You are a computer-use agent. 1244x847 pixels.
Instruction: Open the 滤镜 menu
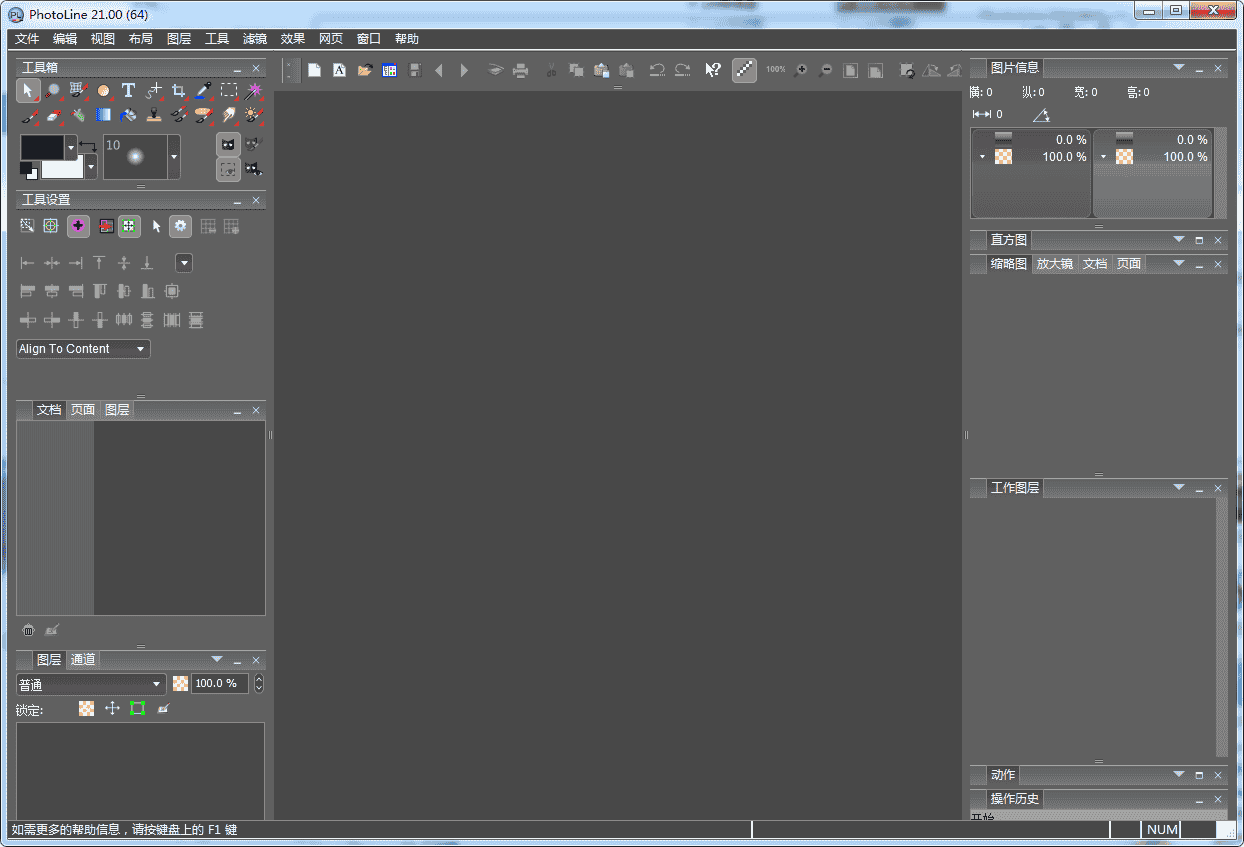click(255, 39)
